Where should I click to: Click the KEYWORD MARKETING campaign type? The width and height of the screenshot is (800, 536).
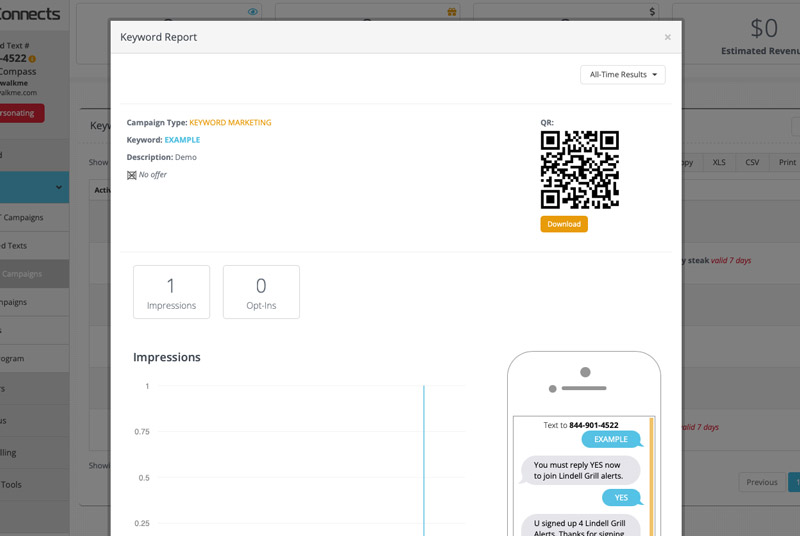[x=230, y=122]
